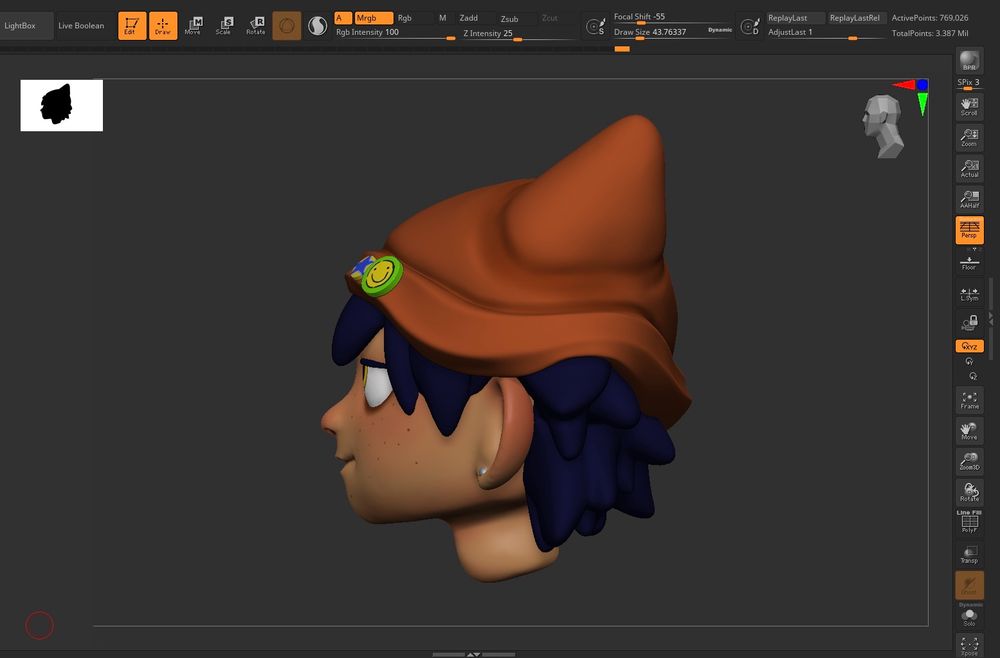The width and height of the screenshot is (1000, 658).
Task: Adjust the AdjustLast slider
Action: pos(825,33)
